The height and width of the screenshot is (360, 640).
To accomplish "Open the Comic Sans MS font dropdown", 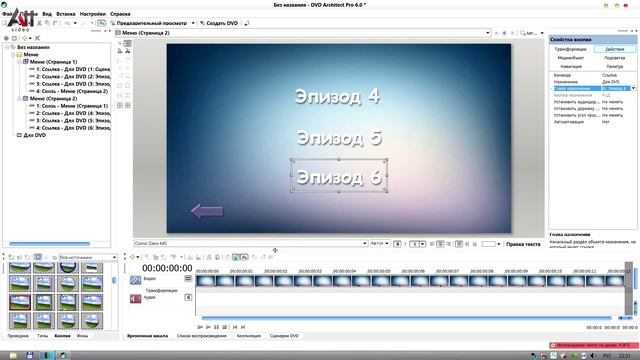I will click(x=364, y=244).
